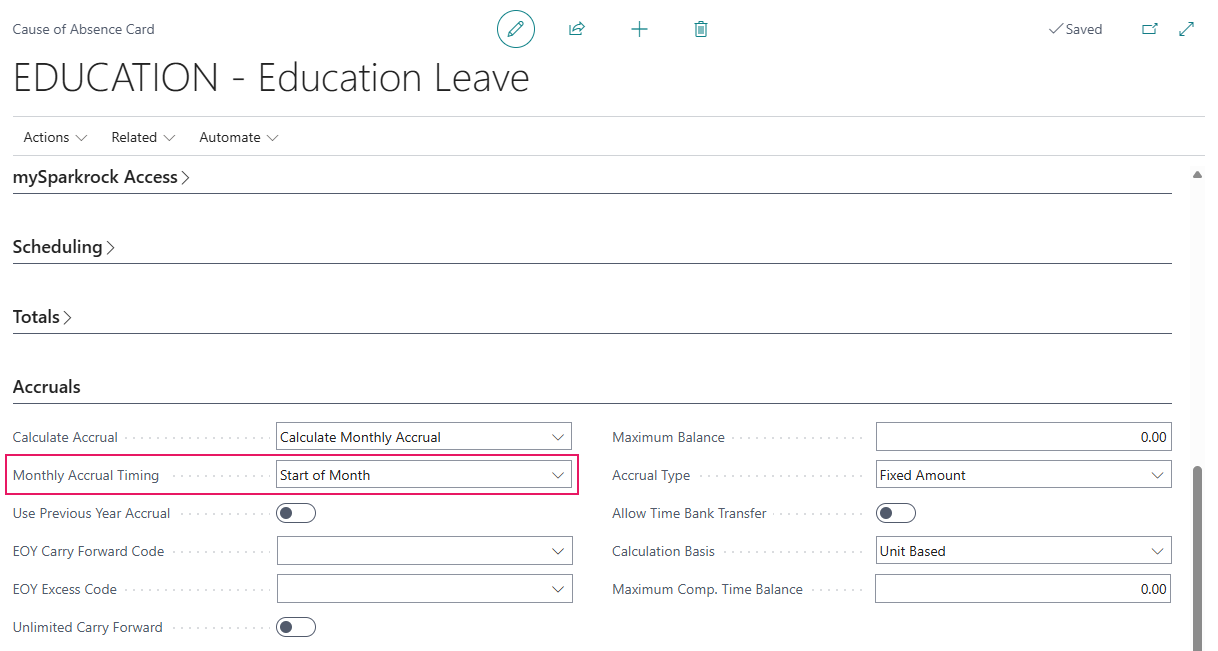The image size is (1218, 651).
Task: Click the New plus icon
Action: click(639, 29)
